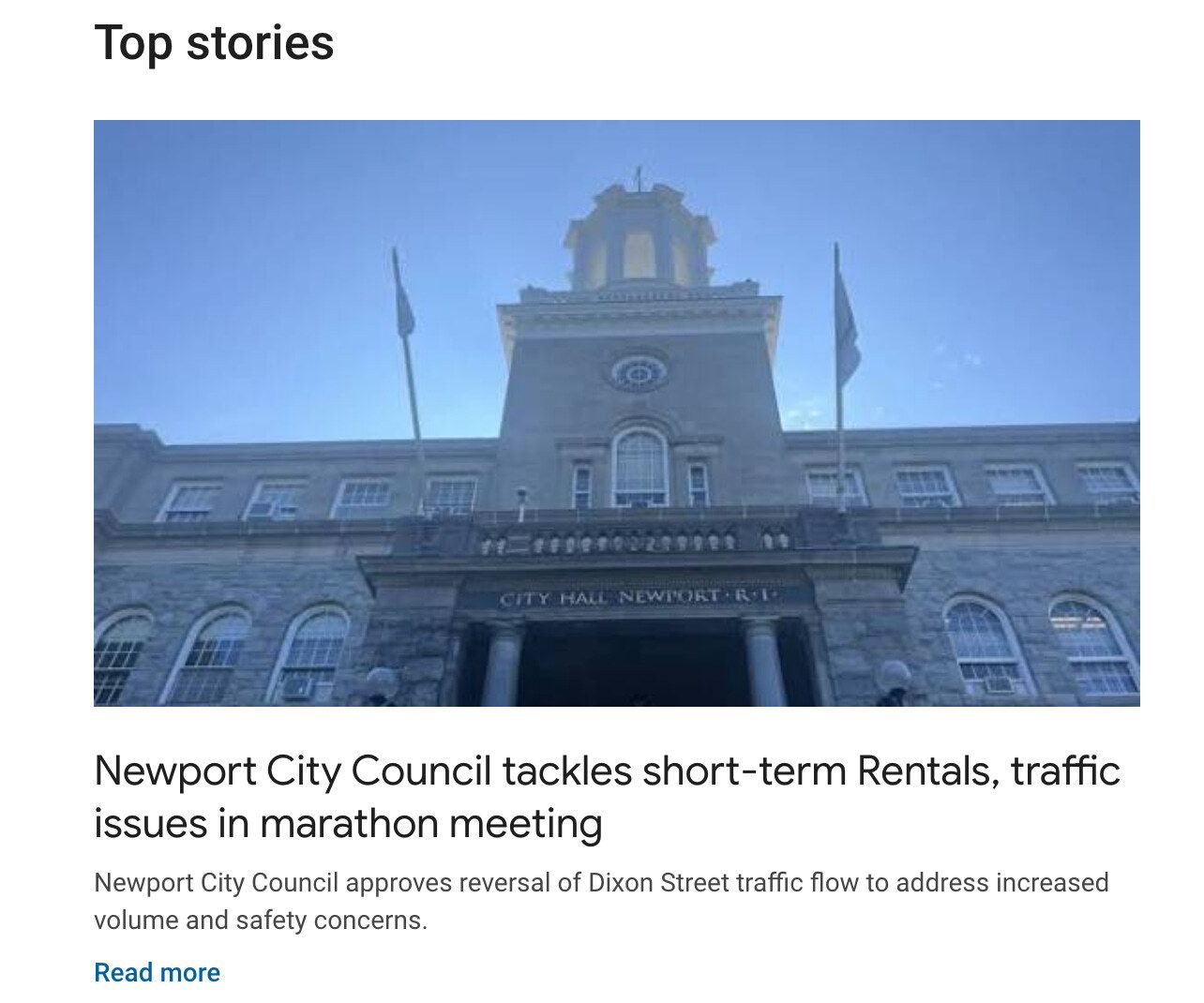
Task: Click the right entrance column in photo
Action: pyautogui.click(x=764, y=662)
